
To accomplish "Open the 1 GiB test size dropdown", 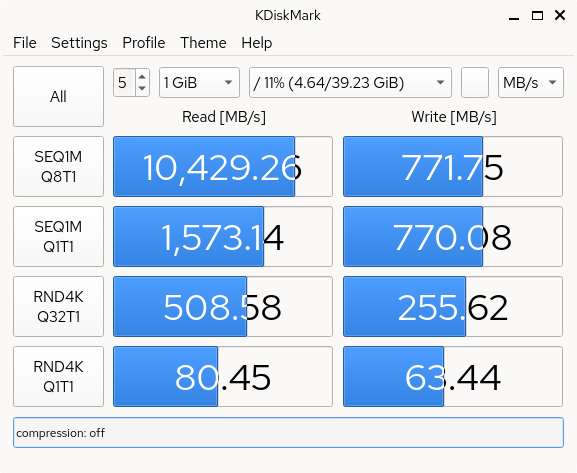I will click(199, 82).
